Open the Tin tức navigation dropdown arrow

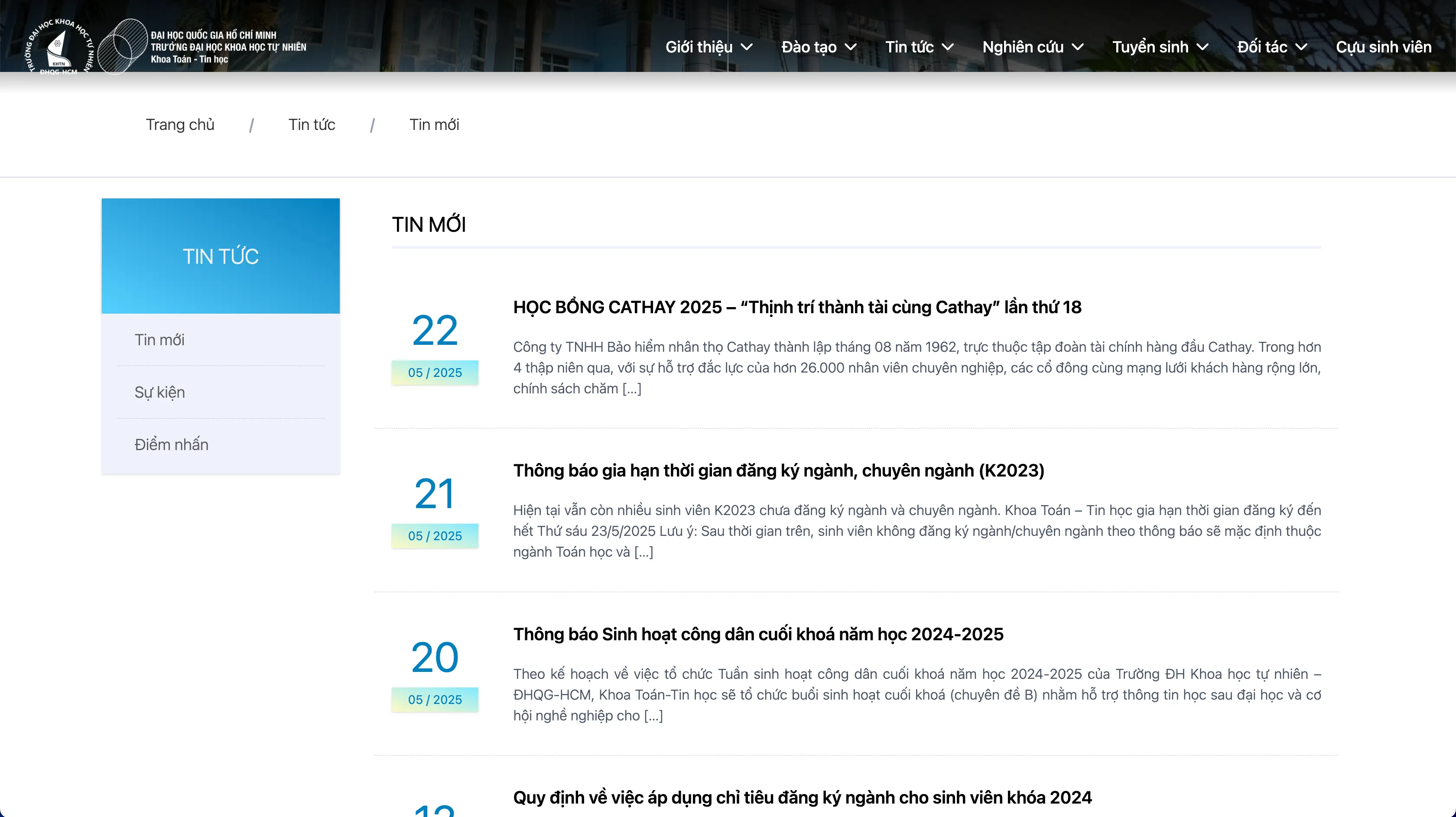click(948, 47)
